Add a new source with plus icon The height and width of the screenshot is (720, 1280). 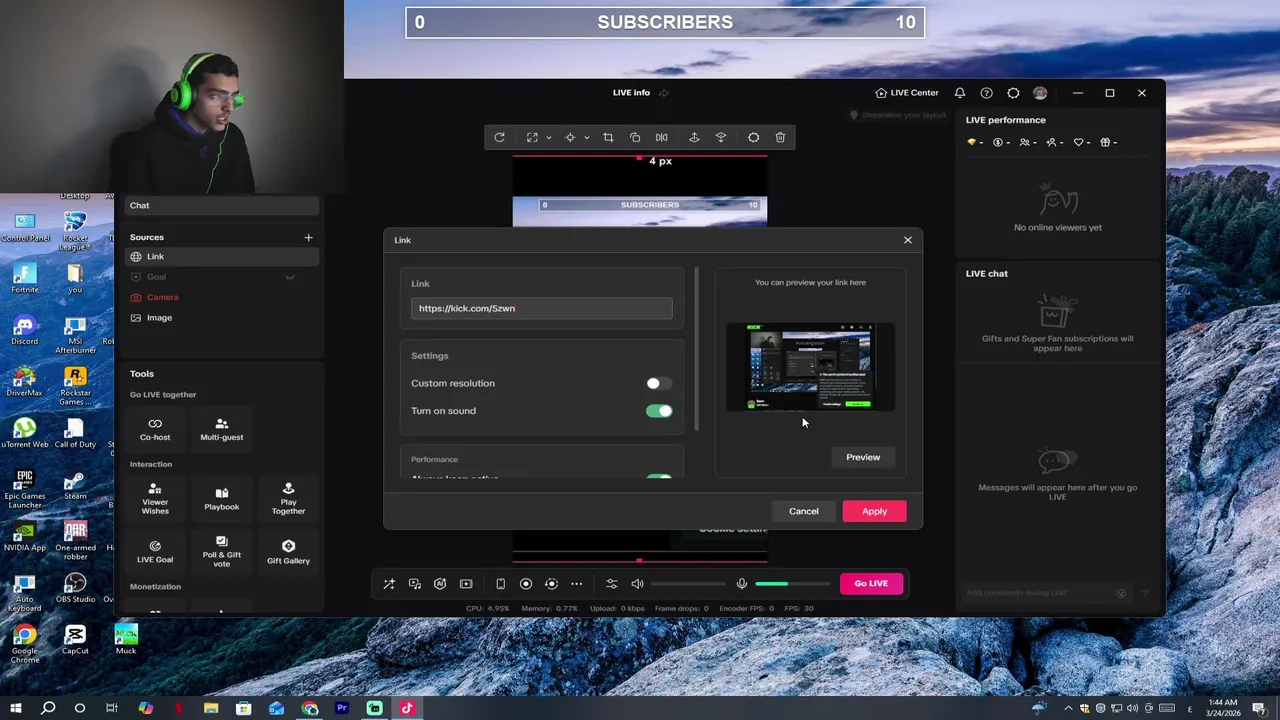pos(308,238)
